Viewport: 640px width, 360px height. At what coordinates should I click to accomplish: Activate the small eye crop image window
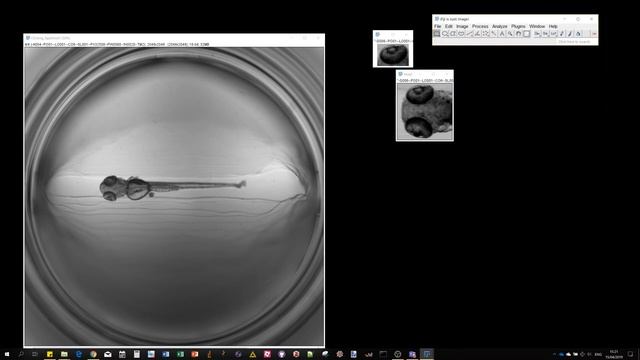click(393, 49)
